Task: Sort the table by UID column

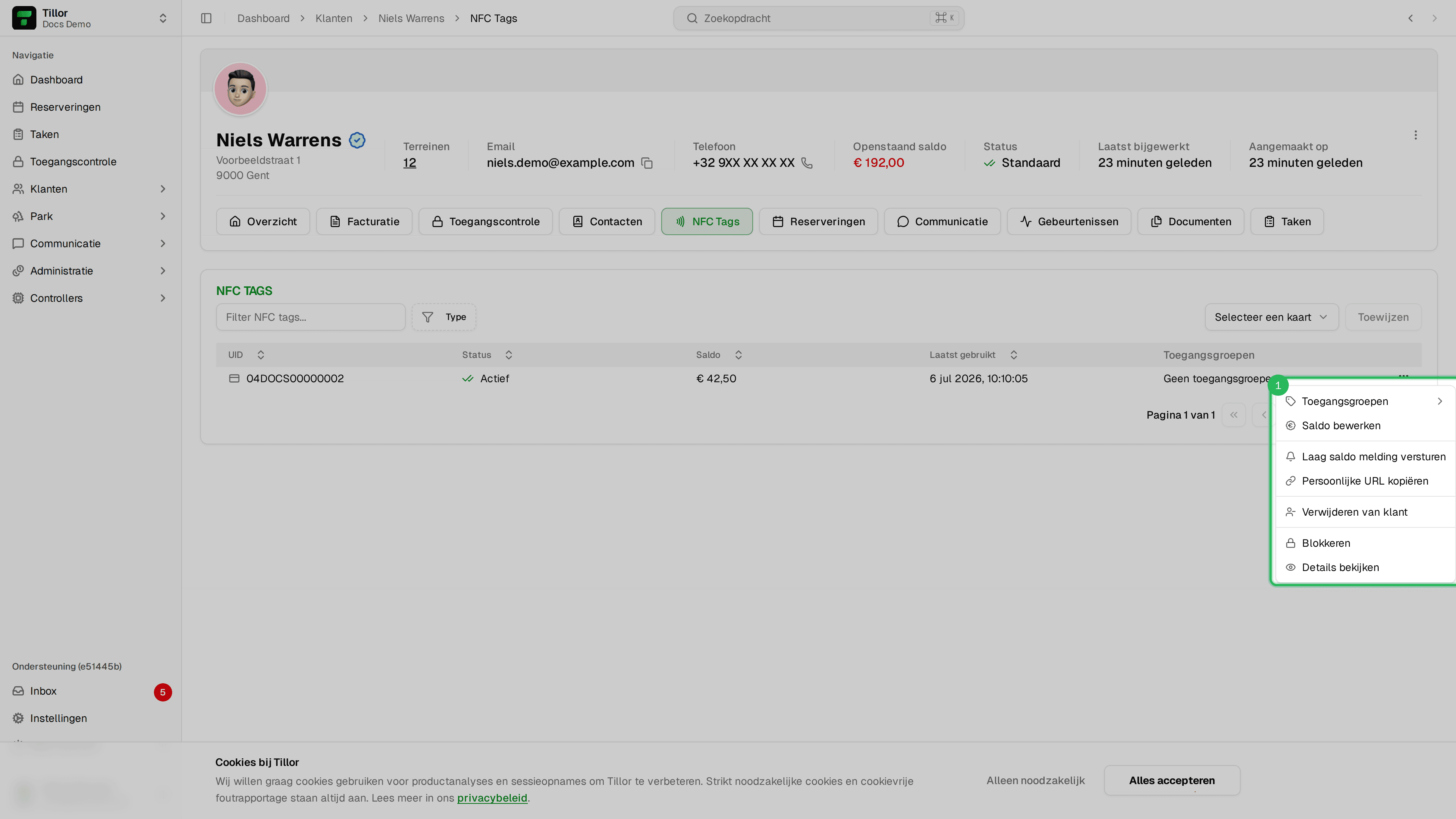Action: coord(246,355)
